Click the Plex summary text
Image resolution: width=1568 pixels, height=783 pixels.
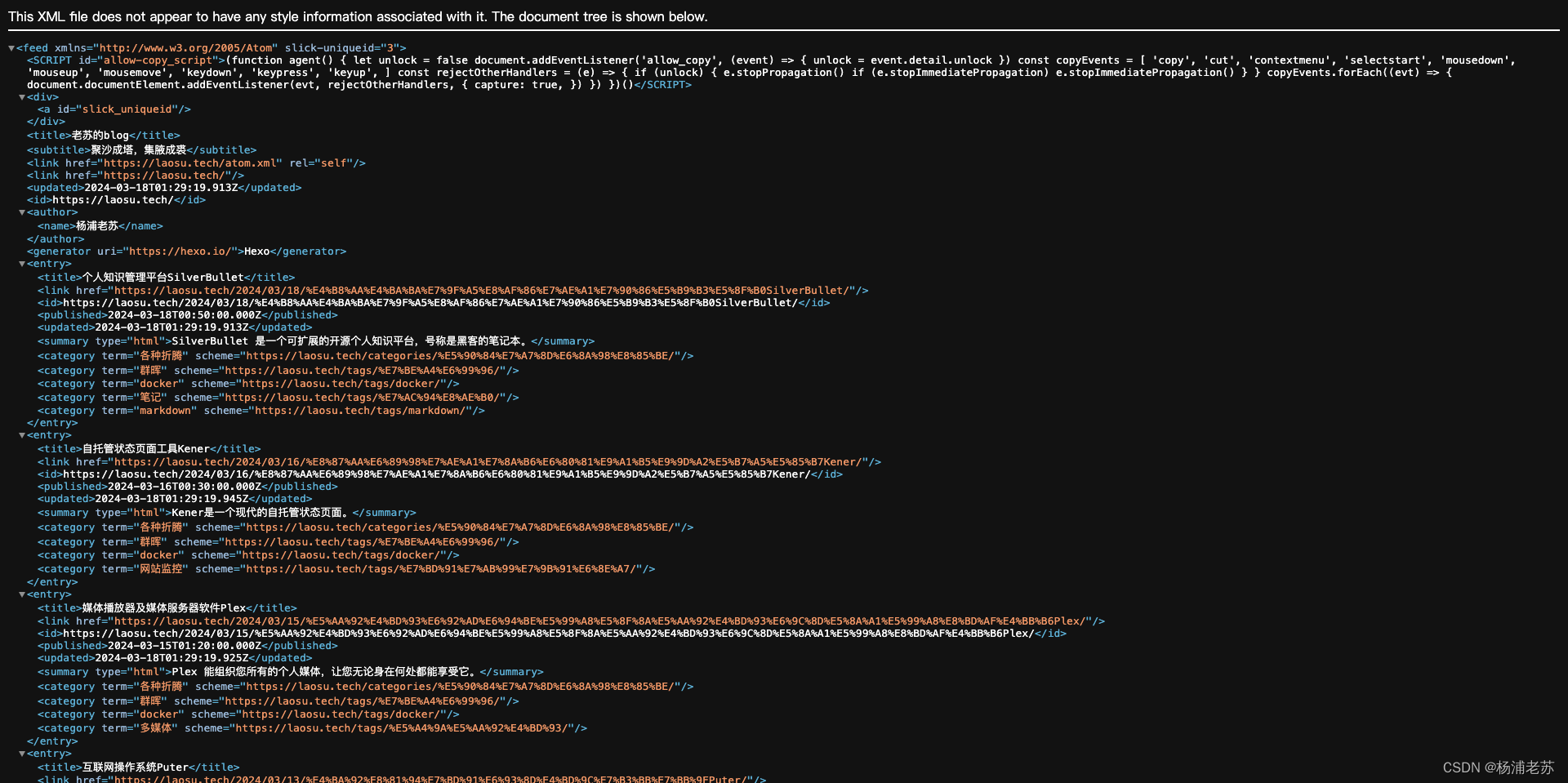[326, 672]
